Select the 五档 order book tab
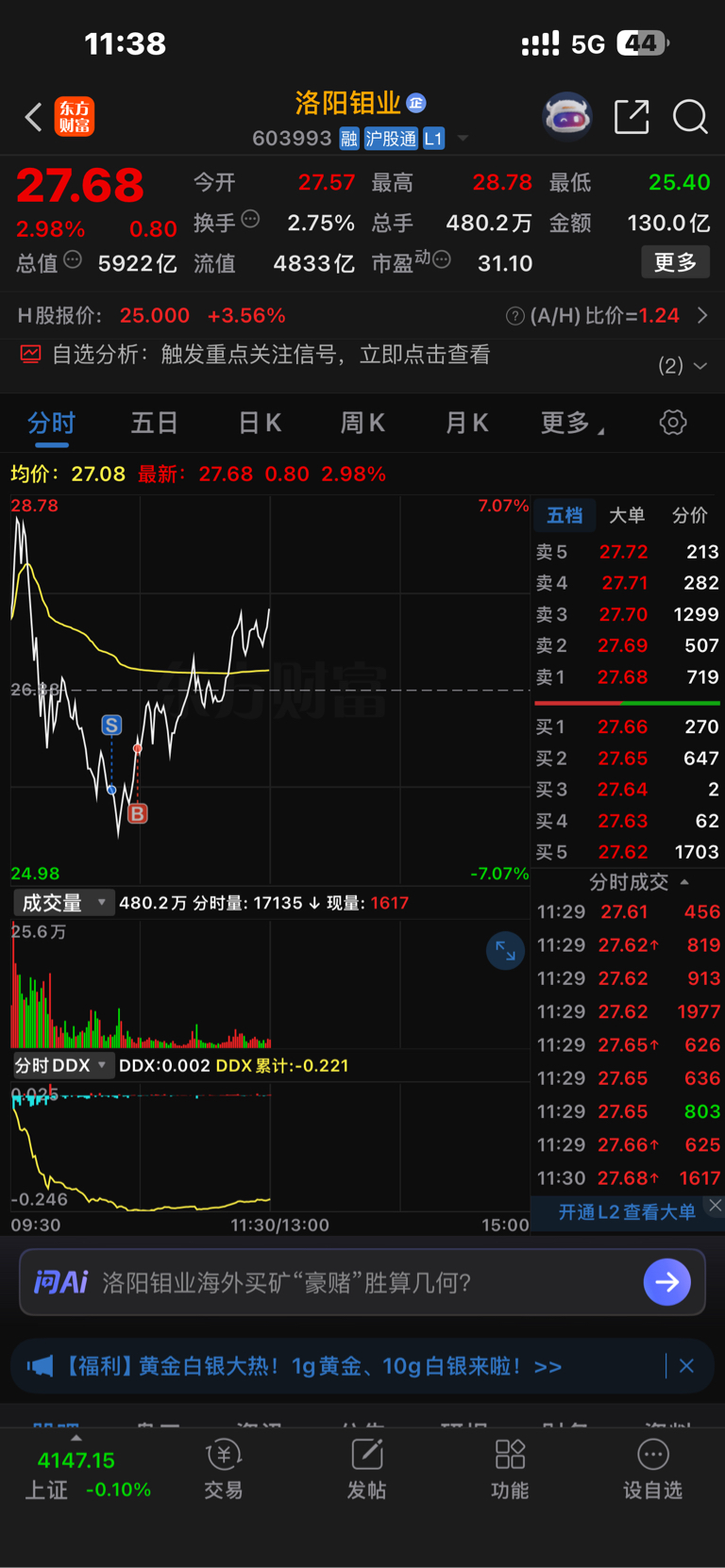 (565, 515)
